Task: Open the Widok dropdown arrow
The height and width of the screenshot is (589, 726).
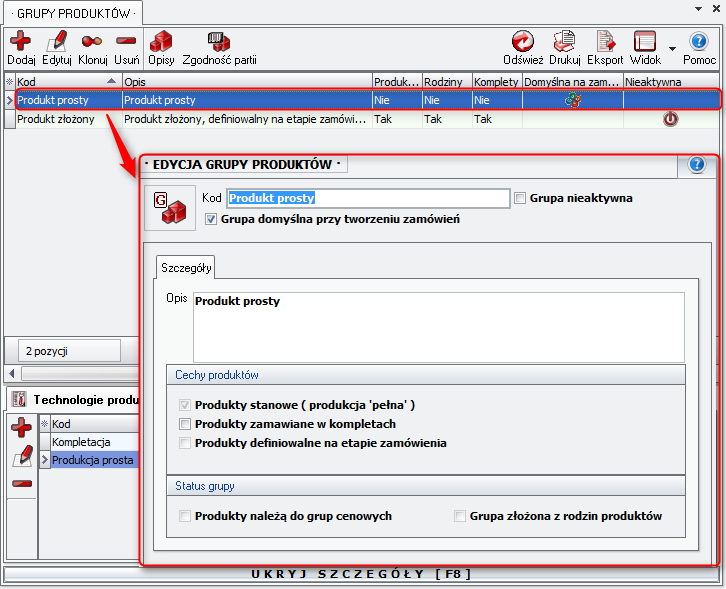Action: coord(672,48)
